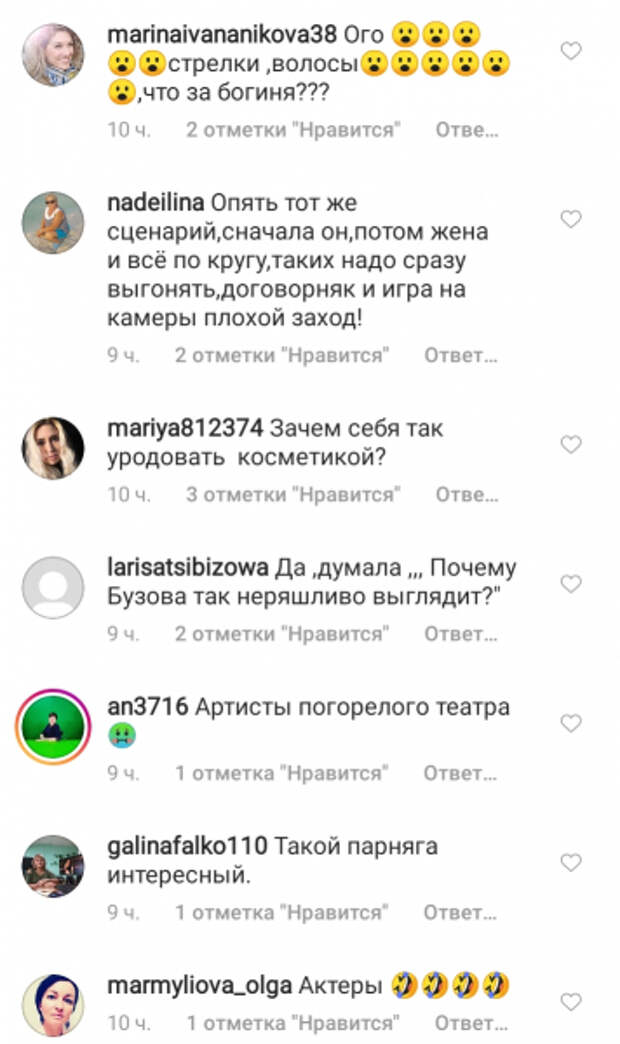Like the comment by marinaivananikova38
This screenshot has width=620, height=1044.
571,51
